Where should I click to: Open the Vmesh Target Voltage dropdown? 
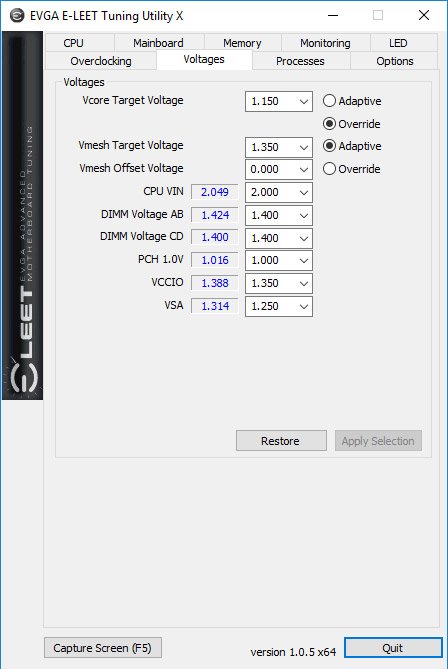[x=279, y=147]
